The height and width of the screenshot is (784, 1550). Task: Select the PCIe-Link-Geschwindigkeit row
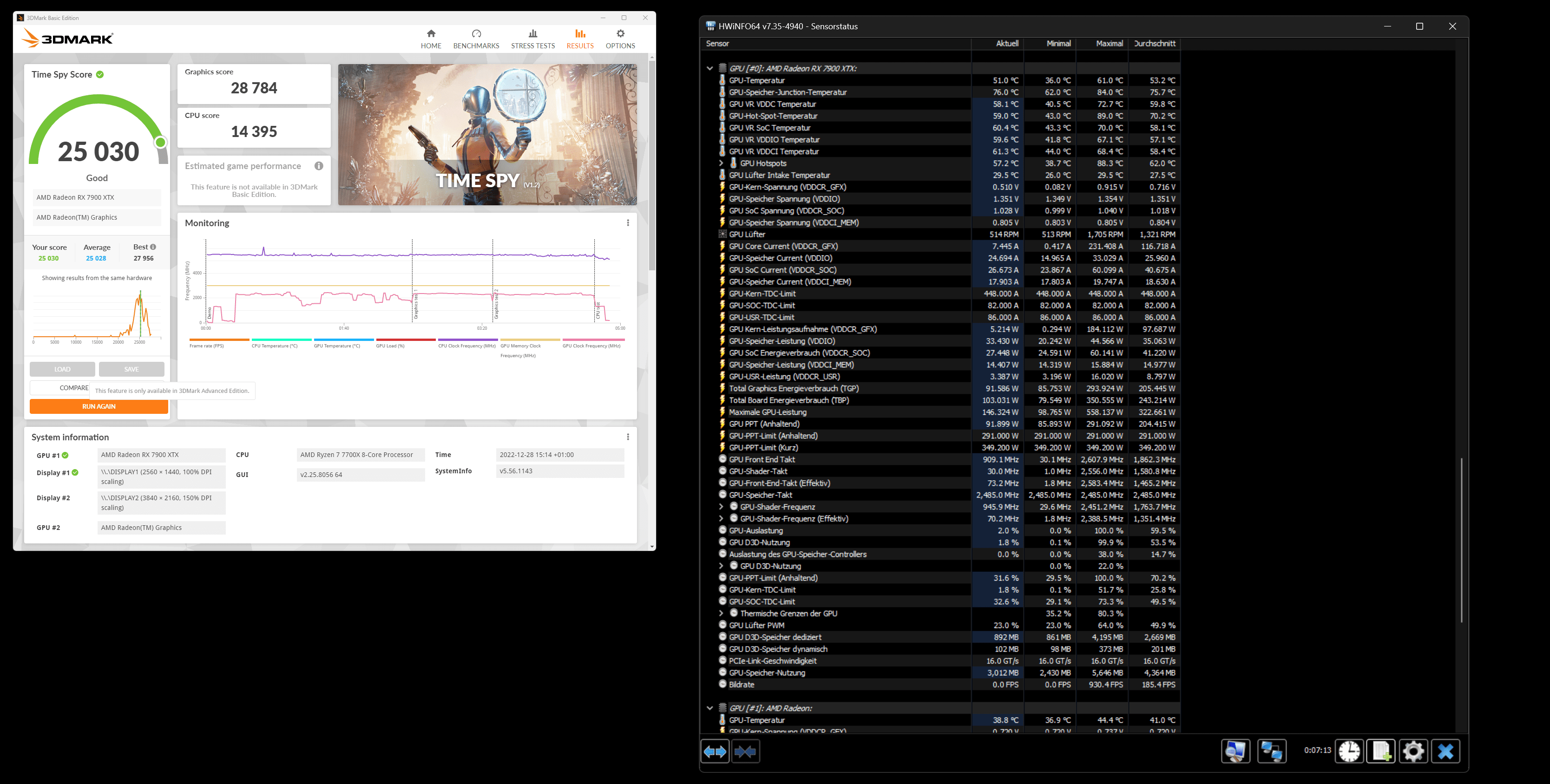click(940, 660)
